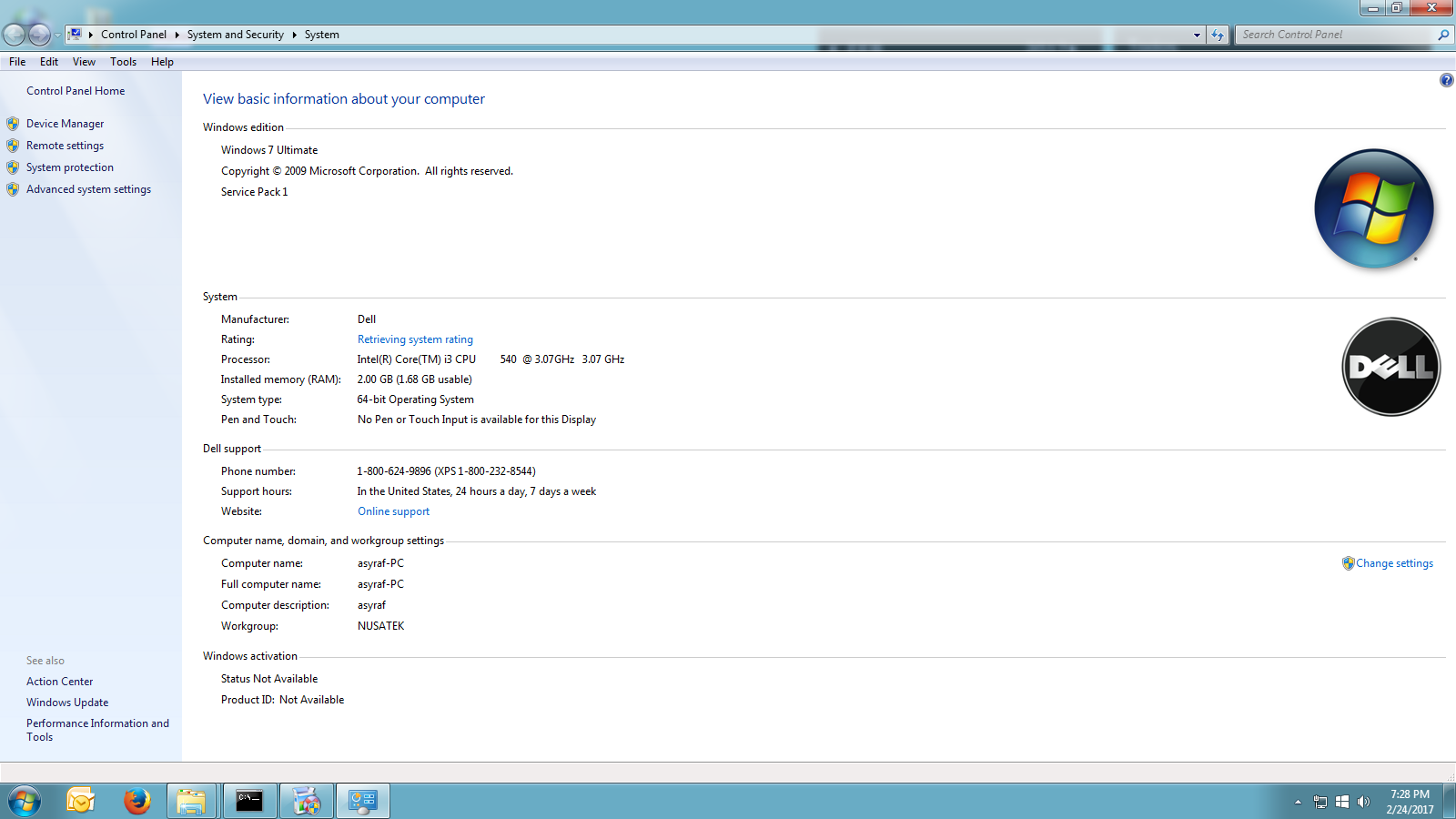Switch to the Command Prompt taskbar window
This screenshot has width=1456, height=819.
tap(249, 801)
